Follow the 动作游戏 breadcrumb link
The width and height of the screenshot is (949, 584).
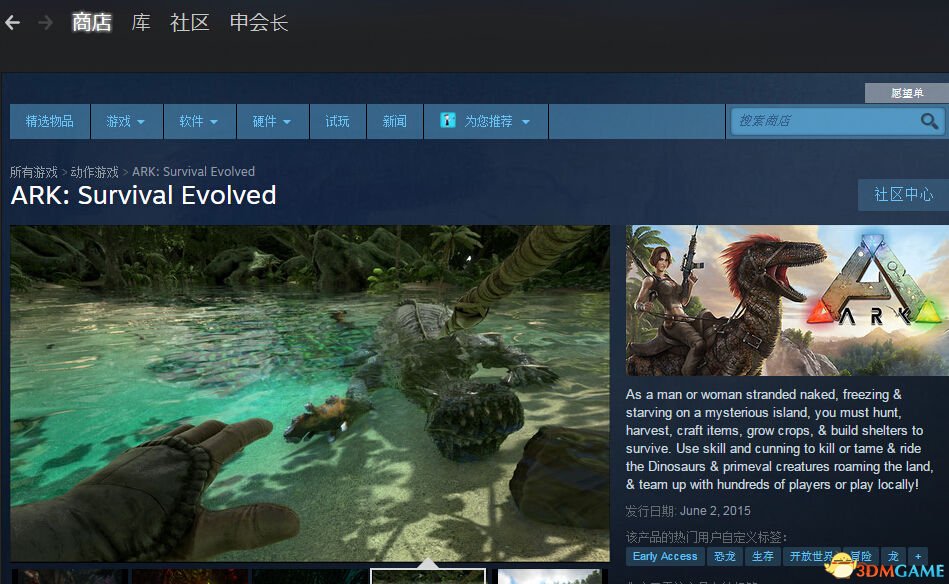click(94, 172)
